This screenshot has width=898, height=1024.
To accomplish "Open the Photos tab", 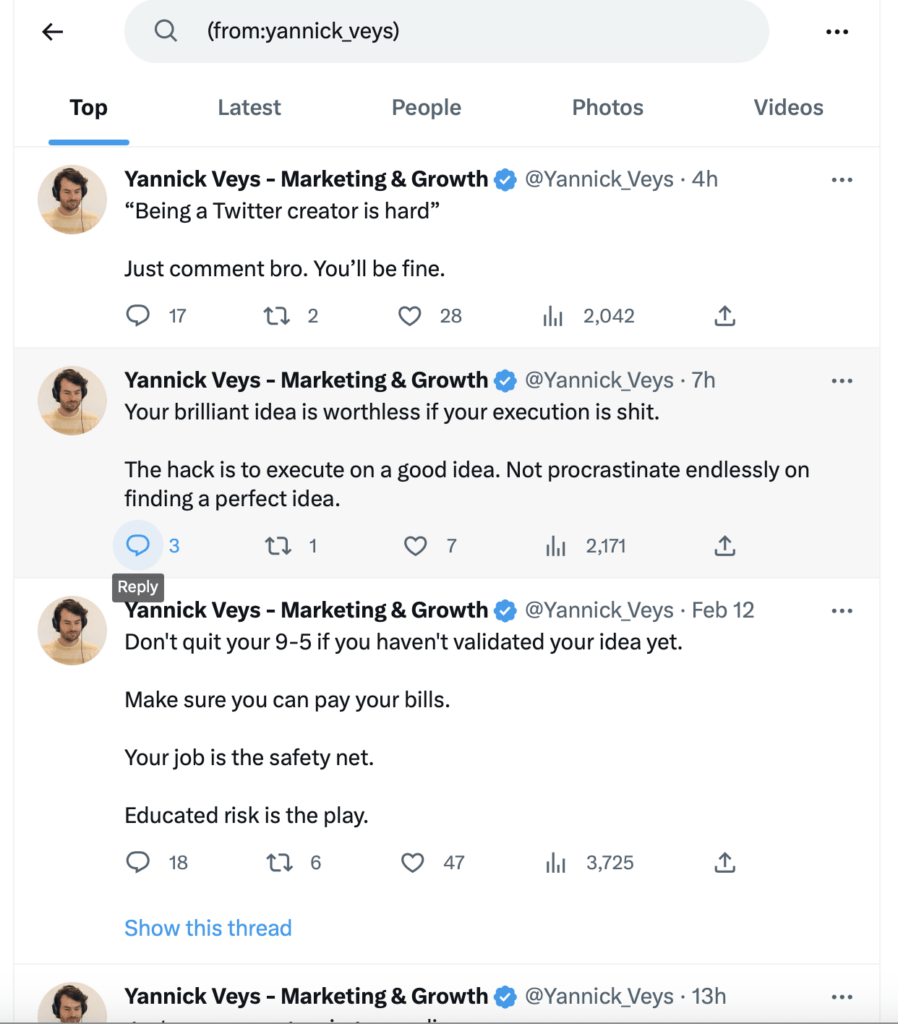I will click(x=607, y=107).
